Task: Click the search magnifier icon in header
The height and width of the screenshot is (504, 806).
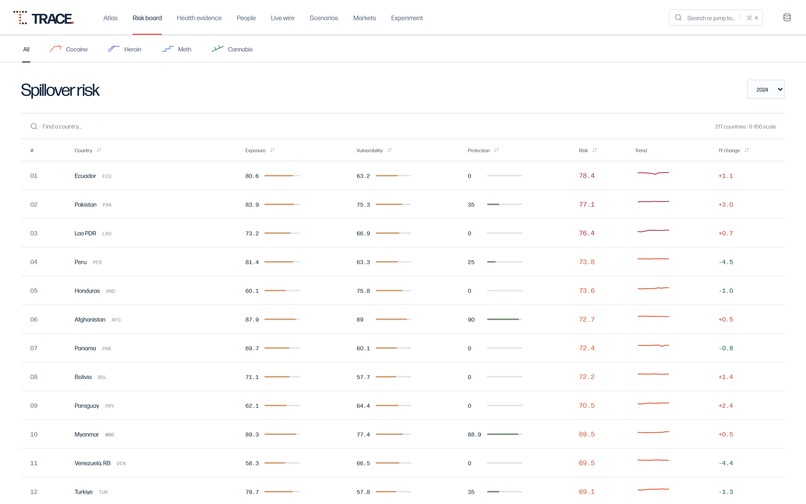Action: pyautogui.click(x=678, y=17)
